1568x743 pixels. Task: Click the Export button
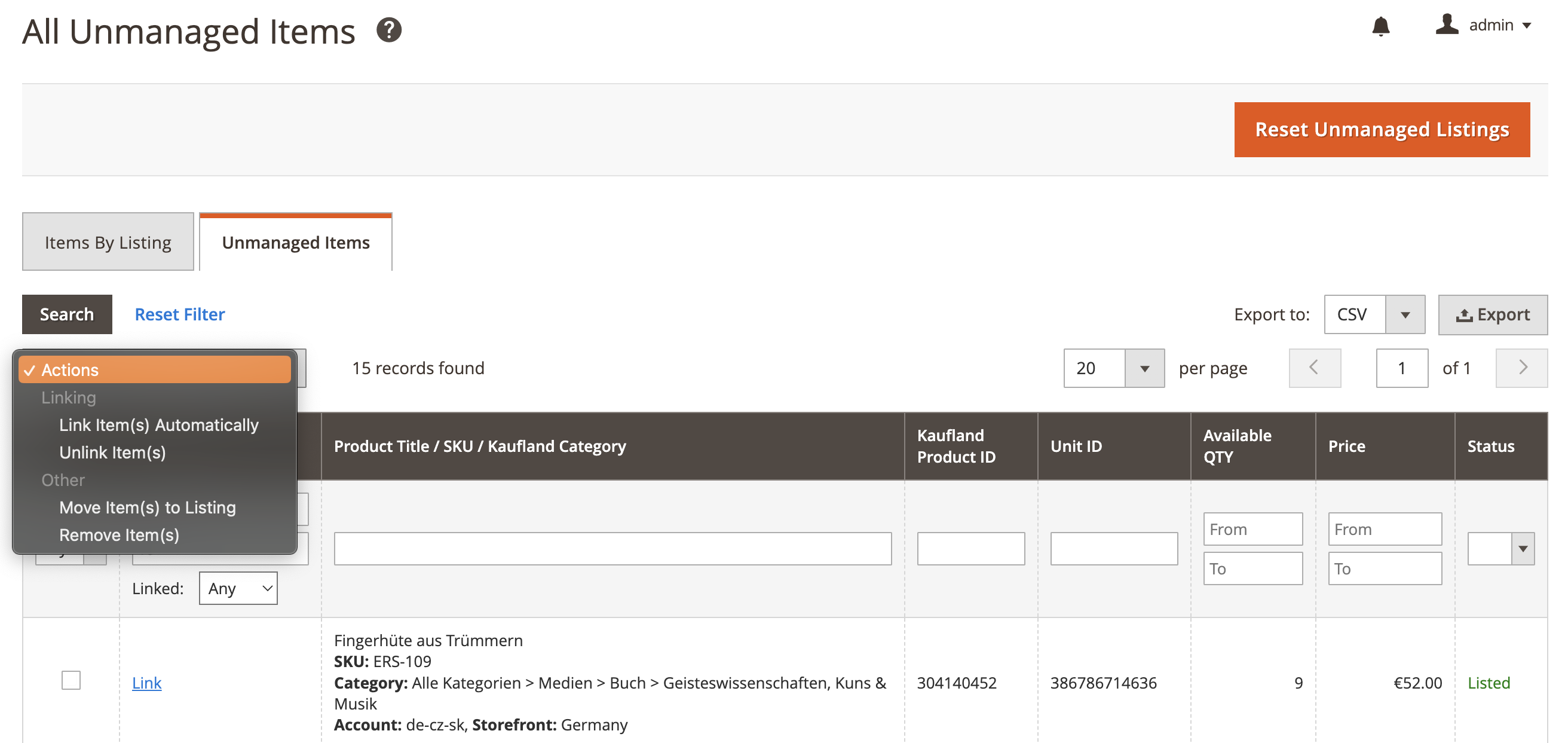coord(1492,315)
